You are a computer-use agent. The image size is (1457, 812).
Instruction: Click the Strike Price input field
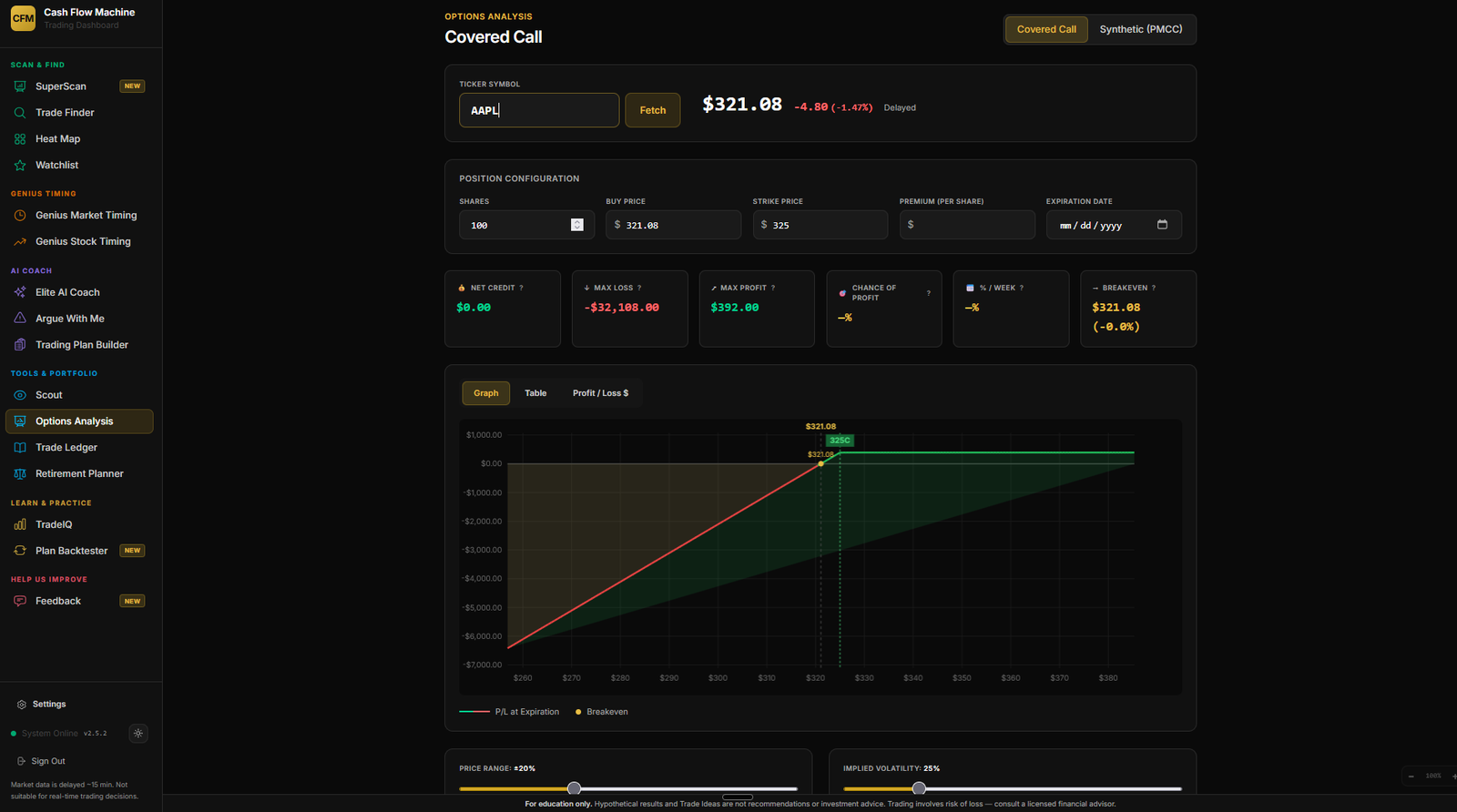(x=820, y=225)
